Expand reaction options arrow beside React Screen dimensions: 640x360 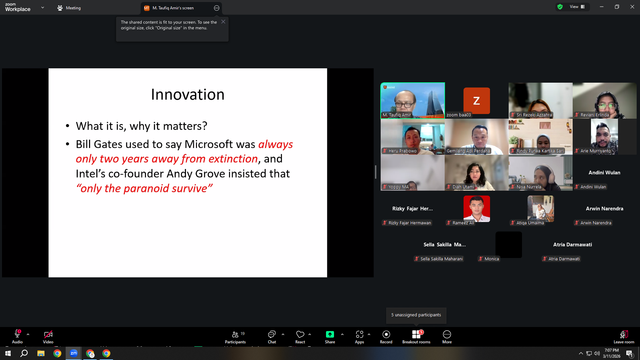coord(310,334)
